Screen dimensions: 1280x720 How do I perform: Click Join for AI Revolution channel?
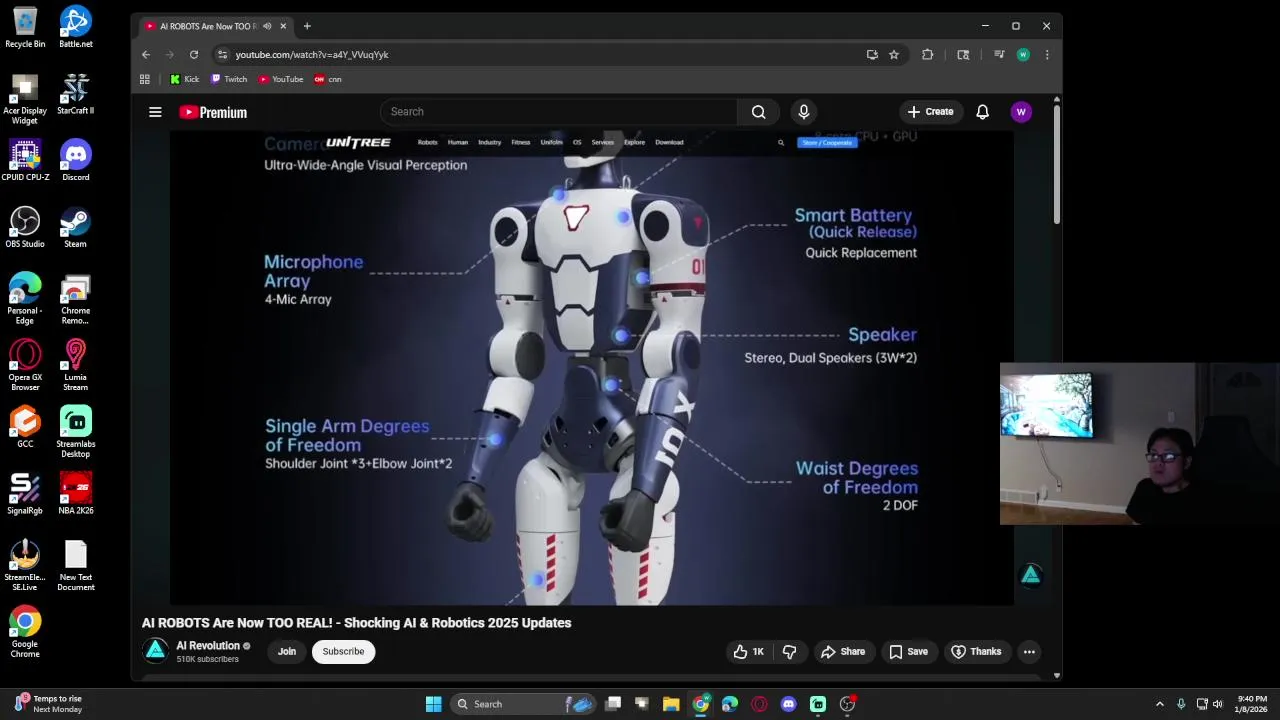(x=287, y=652)
